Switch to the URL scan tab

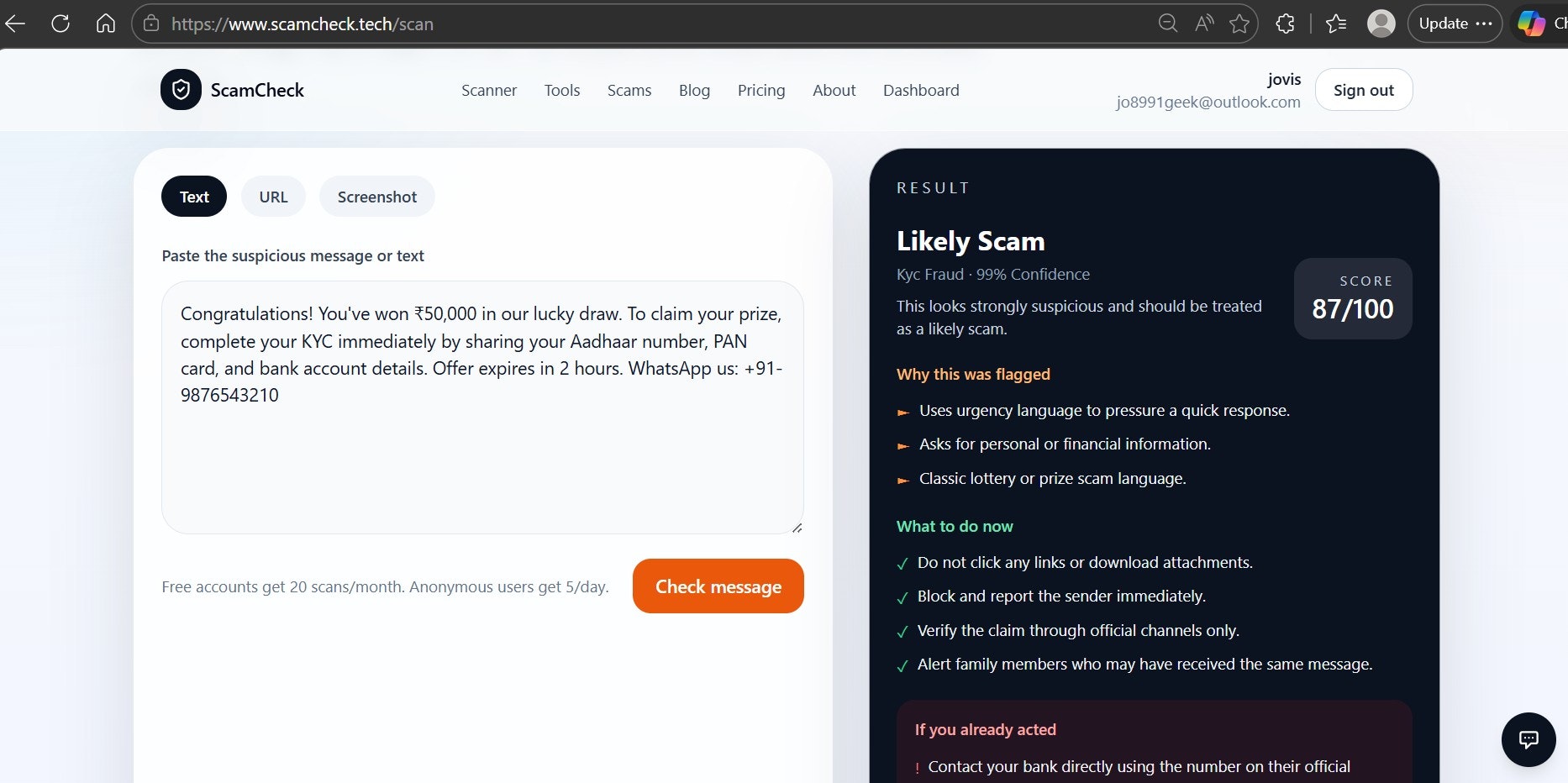coord(273,196)
